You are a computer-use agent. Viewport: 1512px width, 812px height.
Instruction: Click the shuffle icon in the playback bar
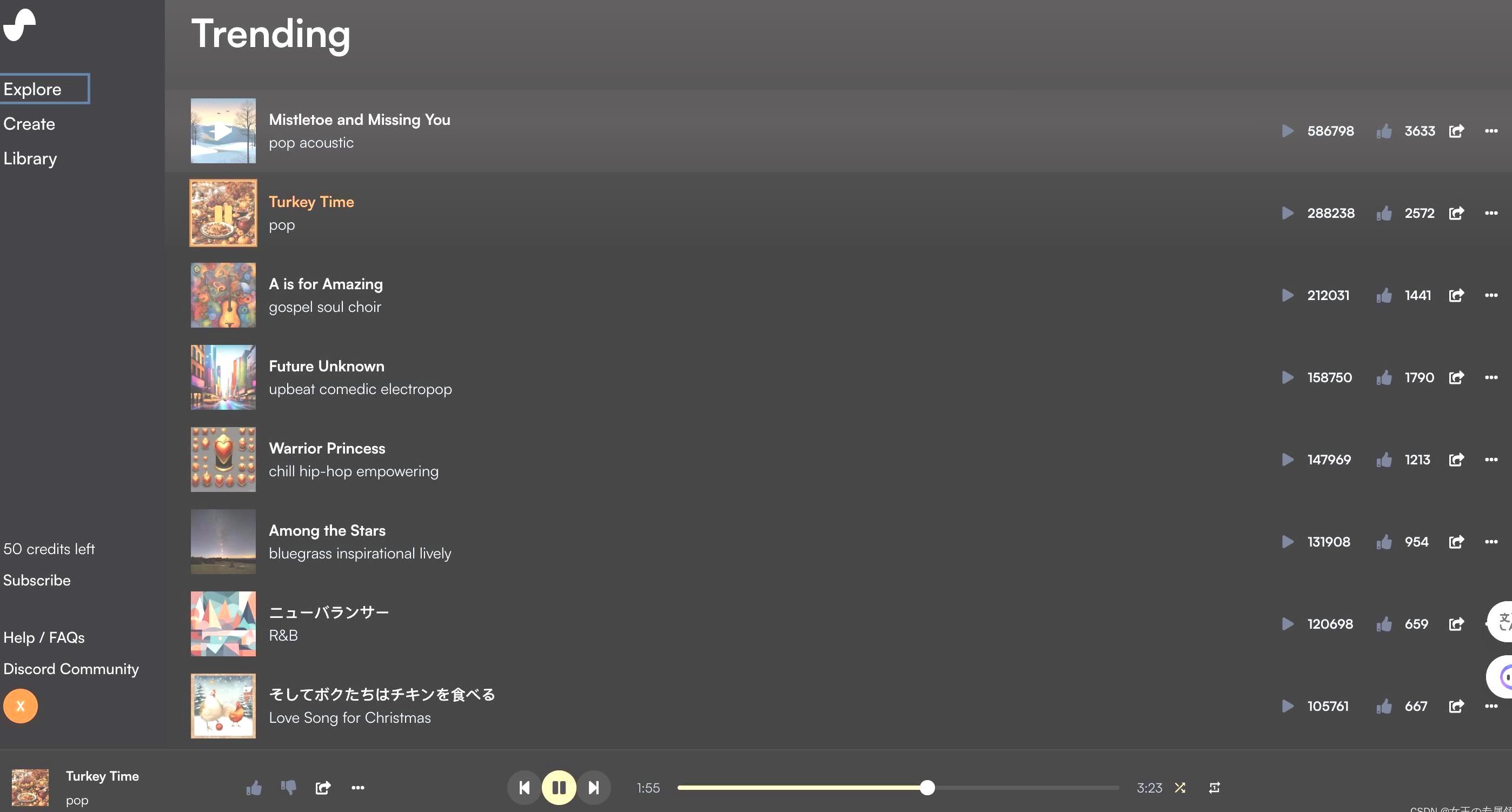point(1179,787)
